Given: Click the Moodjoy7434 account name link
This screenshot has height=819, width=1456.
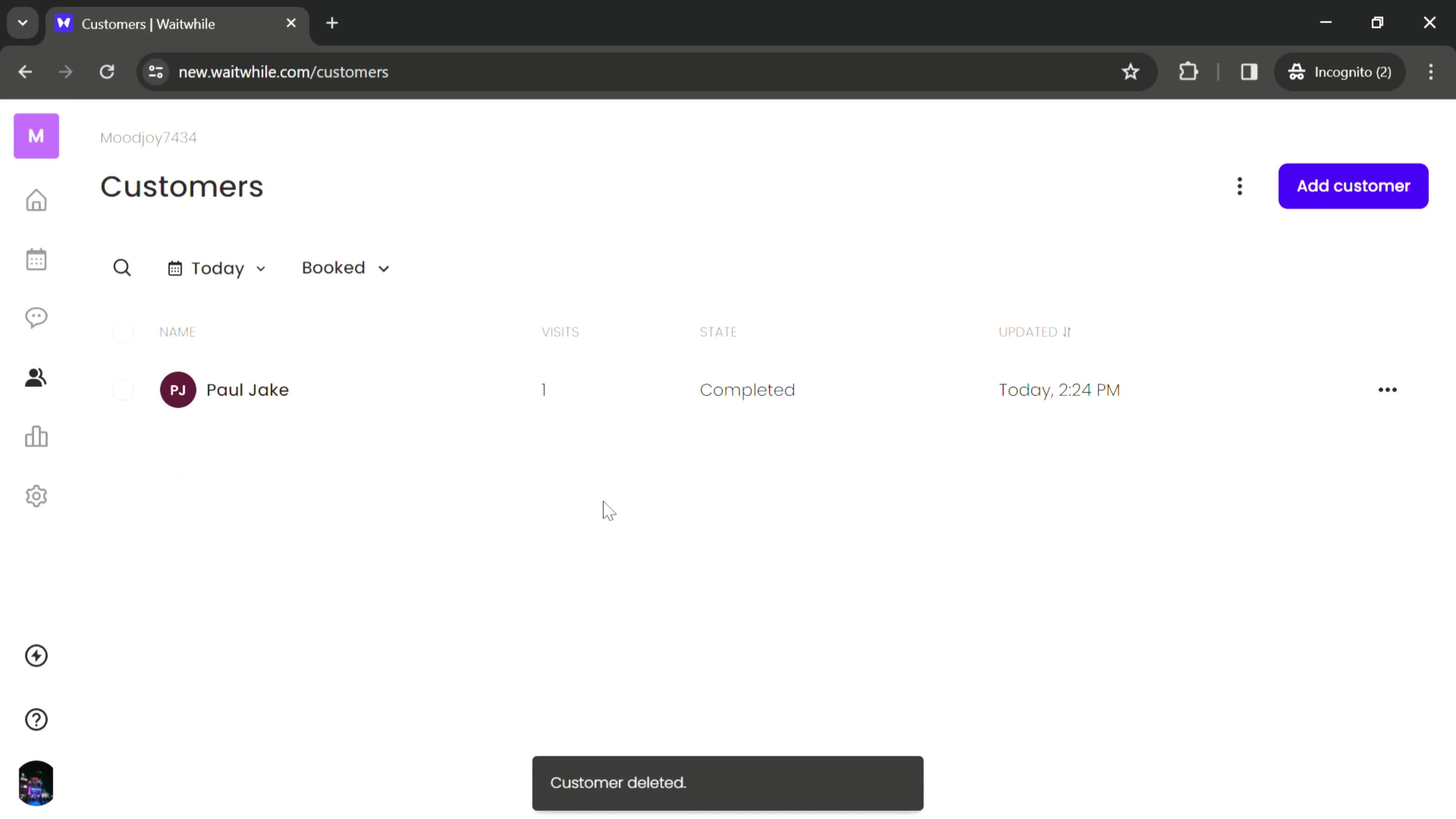Looking at the screenshot, I should pos(148,137).
